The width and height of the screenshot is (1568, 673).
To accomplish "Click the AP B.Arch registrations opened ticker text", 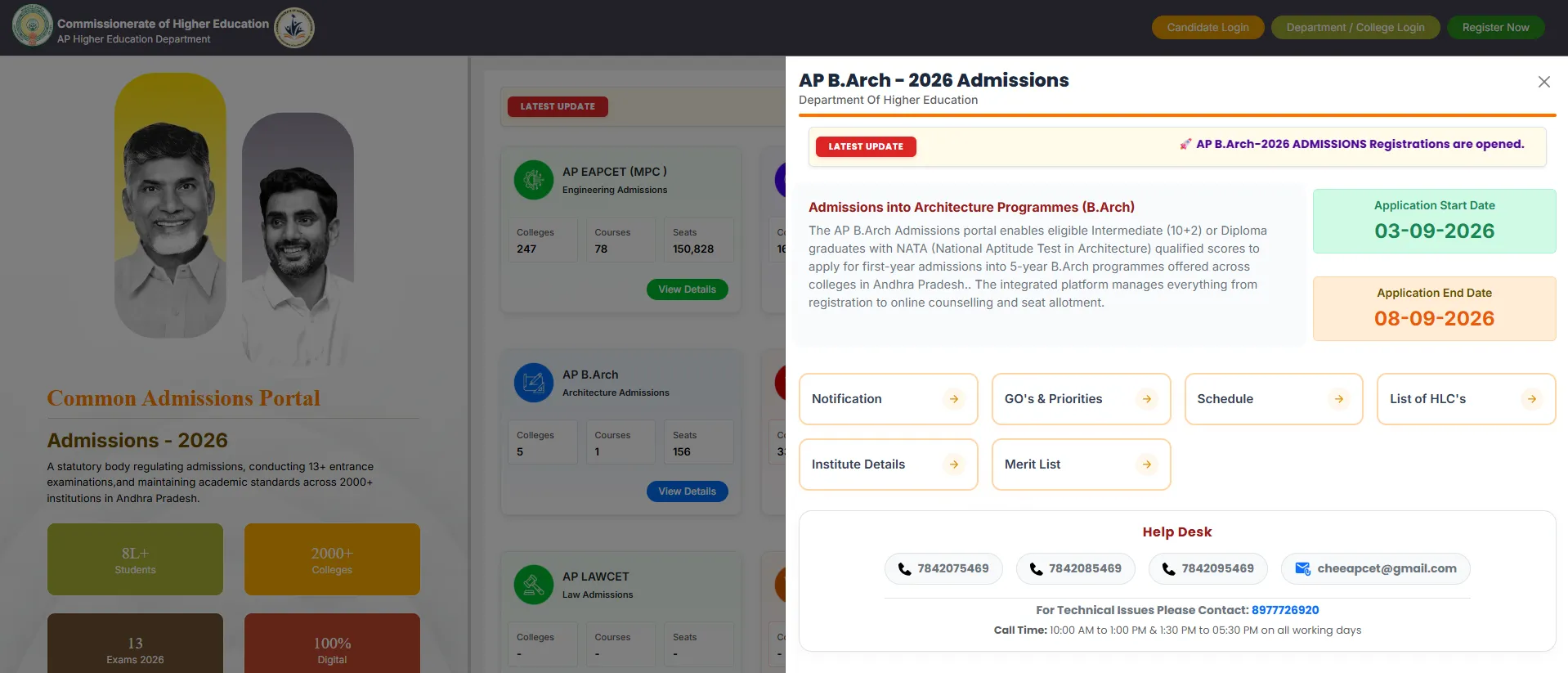I will click(x=1360, y=144).
